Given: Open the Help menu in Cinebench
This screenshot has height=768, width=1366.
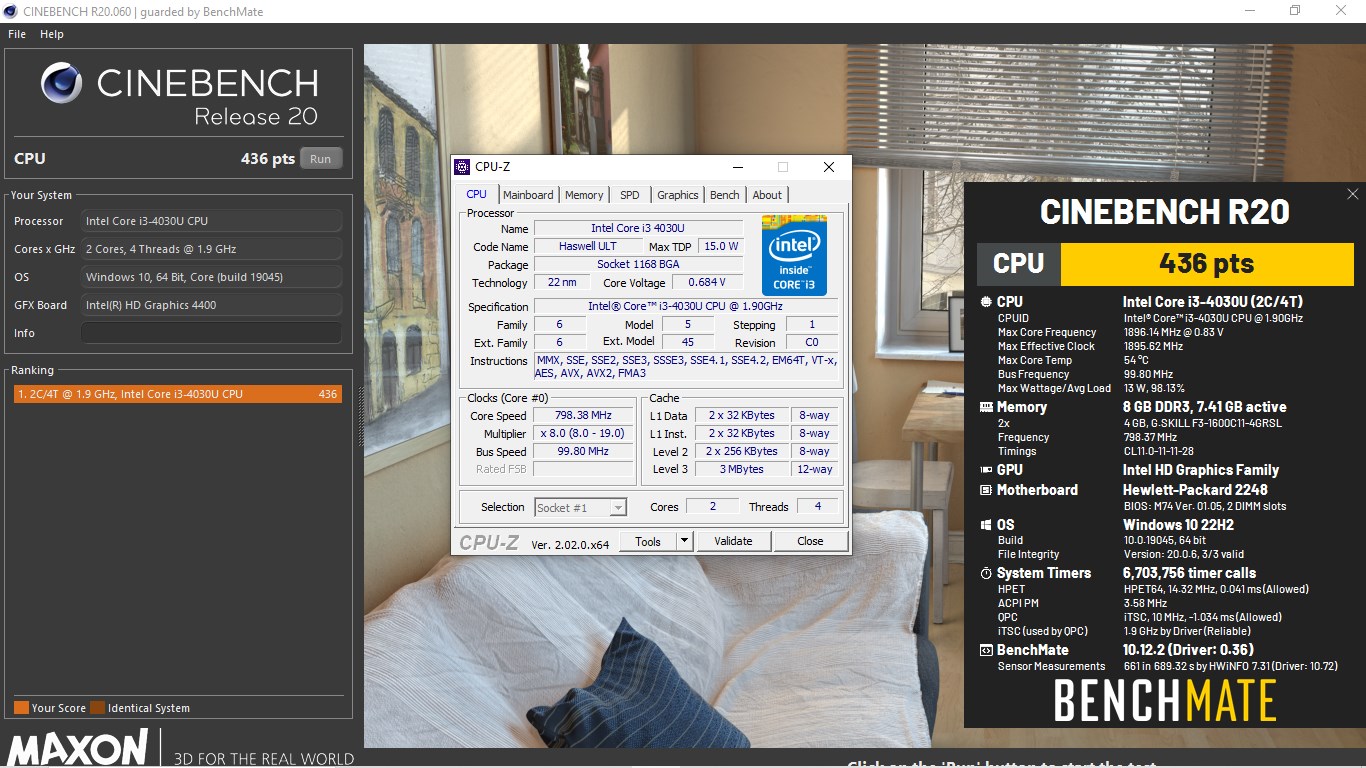Looking at the screenshot, I should coord(52,34).
